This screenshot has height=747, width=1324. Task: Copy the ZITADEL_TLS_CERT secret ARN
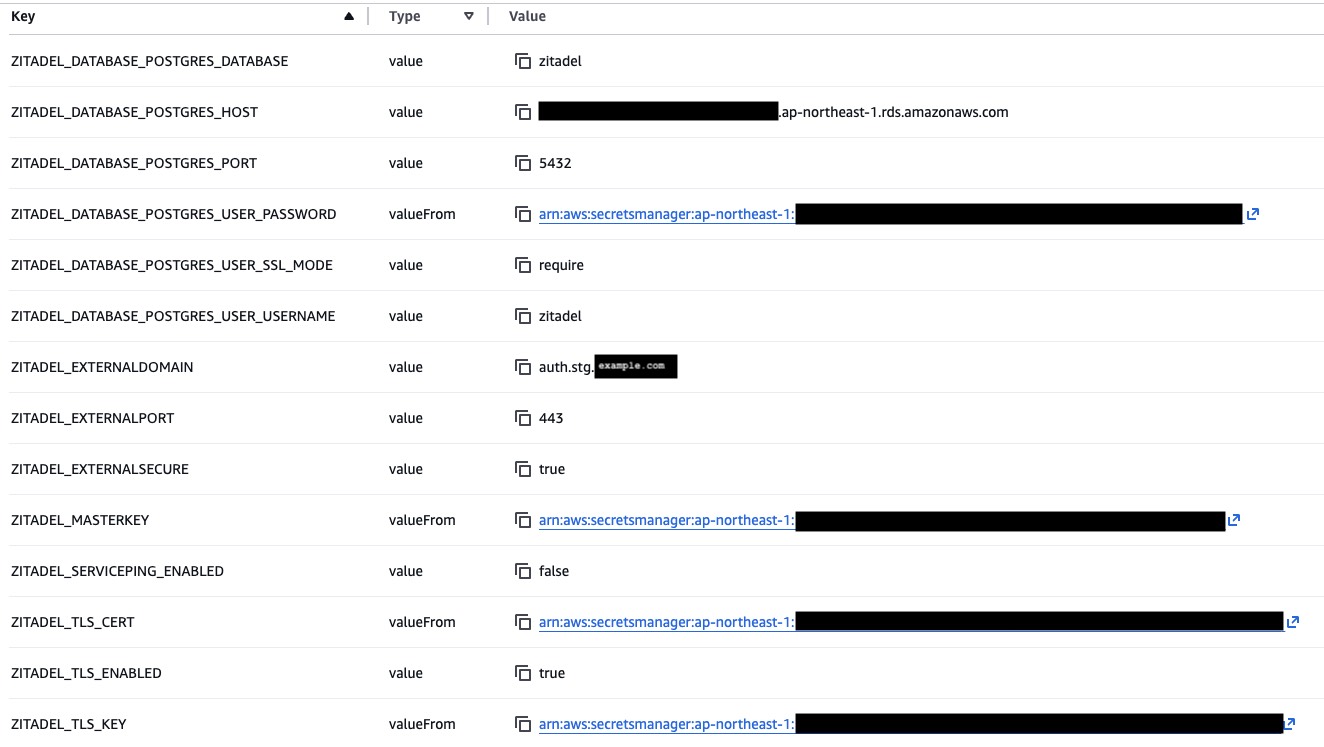(x=522, y=623)
